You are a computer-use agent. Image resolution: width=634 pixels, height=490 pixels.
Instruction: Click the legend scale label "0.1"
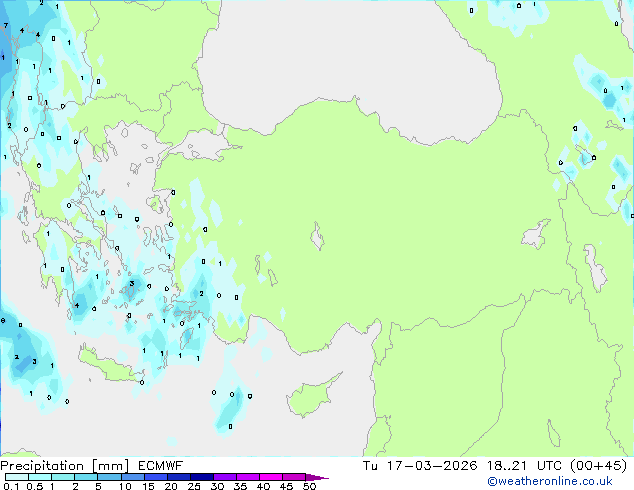click(x=11, y=486)
